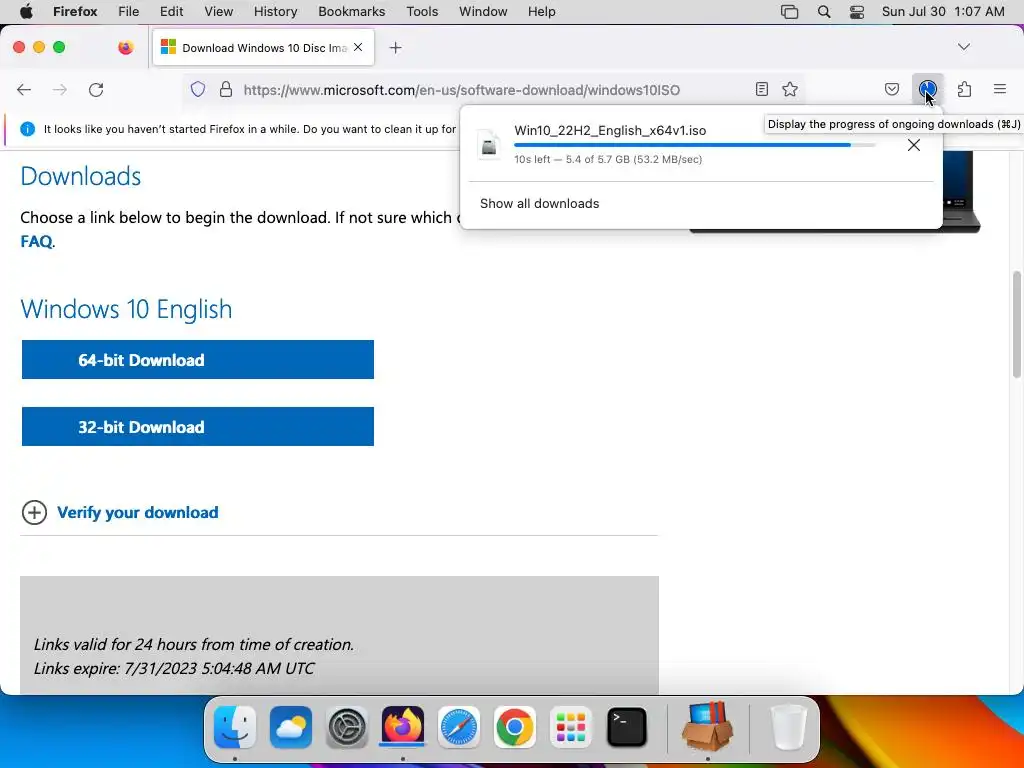Open the downloads toolbar button
The height and width of the screenshot is (768, 1024).
[927, 89]
